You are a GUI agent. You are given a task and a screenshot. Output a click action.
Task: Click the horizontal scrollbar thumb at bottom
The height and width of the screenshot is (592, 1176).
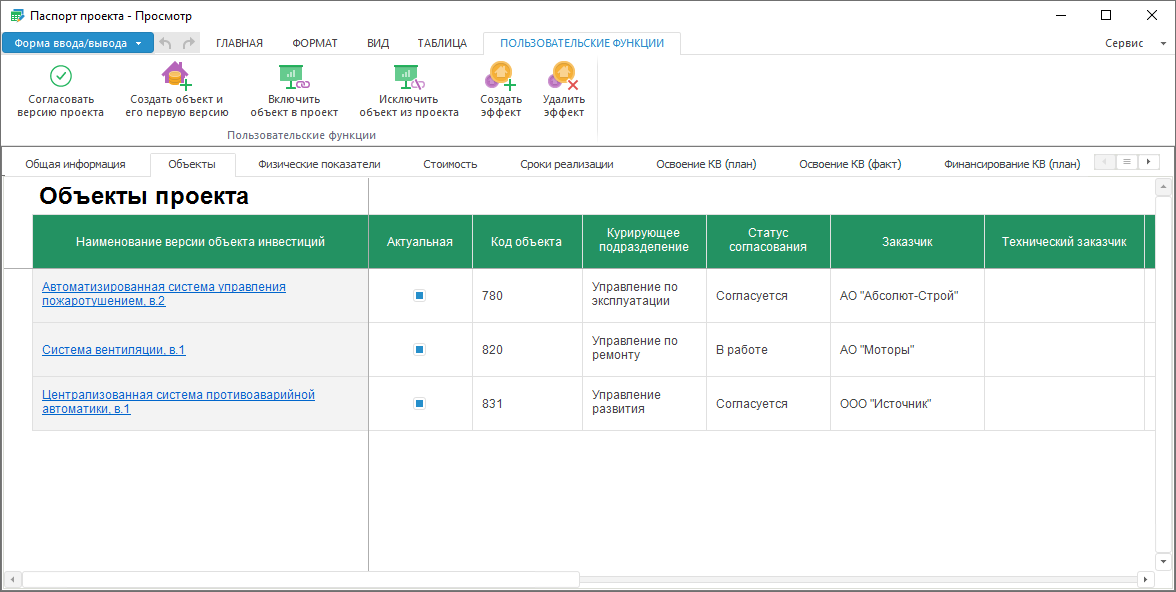click(300, 579)
